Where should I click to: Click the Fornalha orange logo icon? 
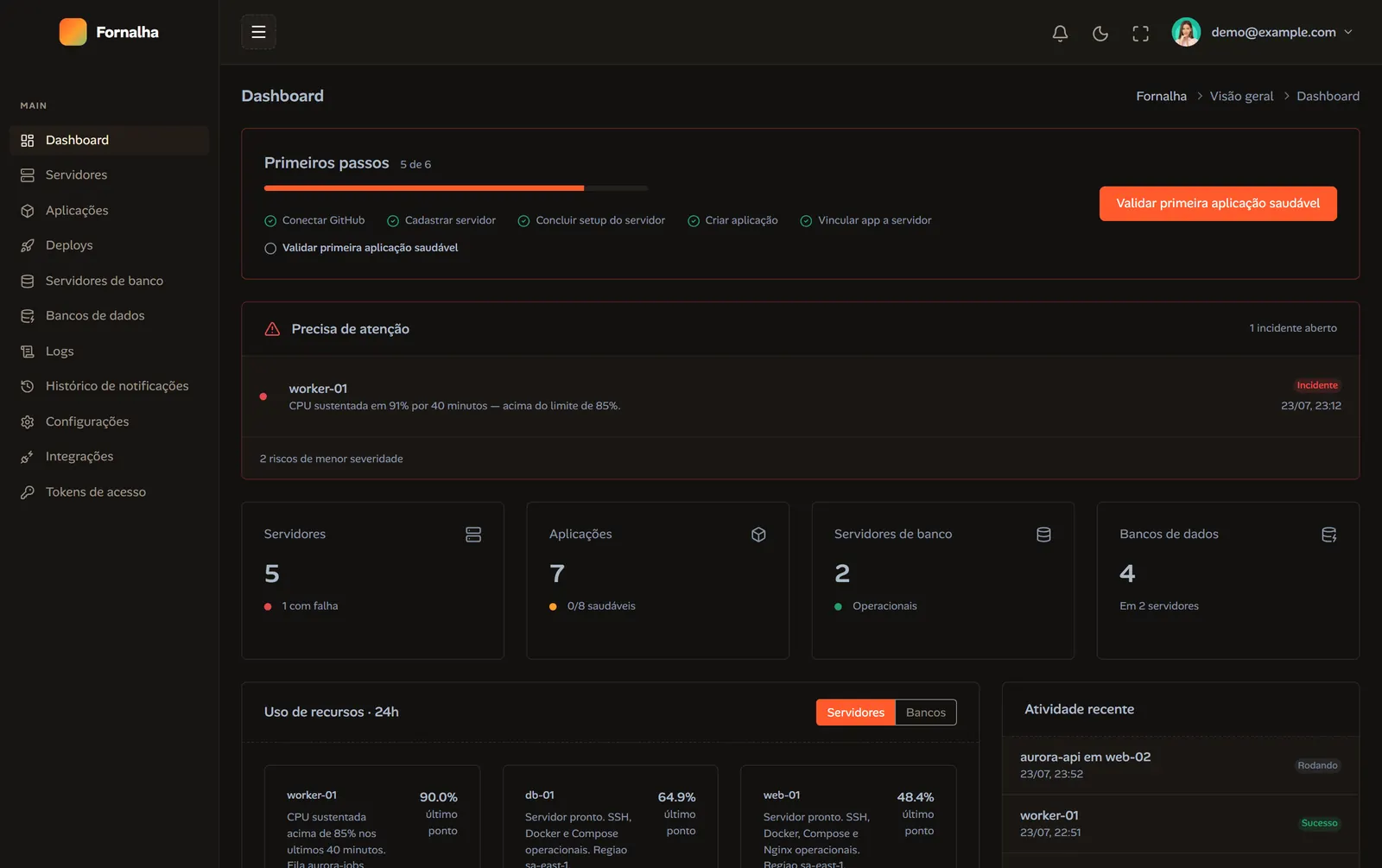point(73,32)
